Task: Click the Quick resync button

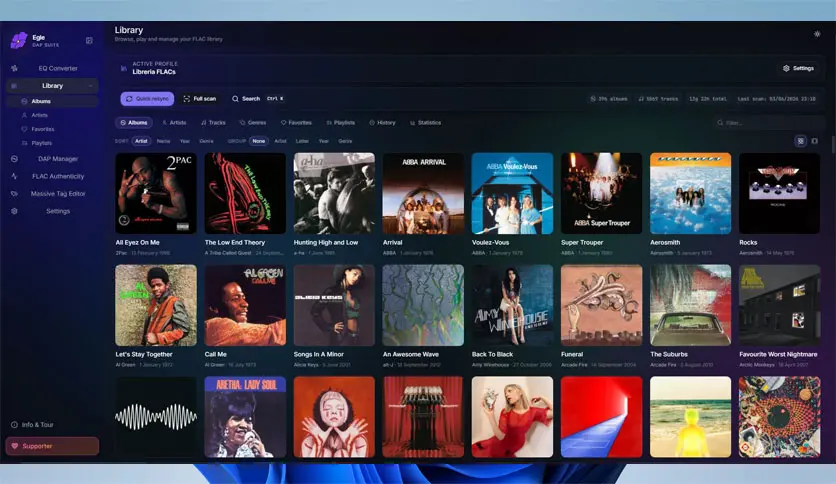Action: (x=148, y=99)
